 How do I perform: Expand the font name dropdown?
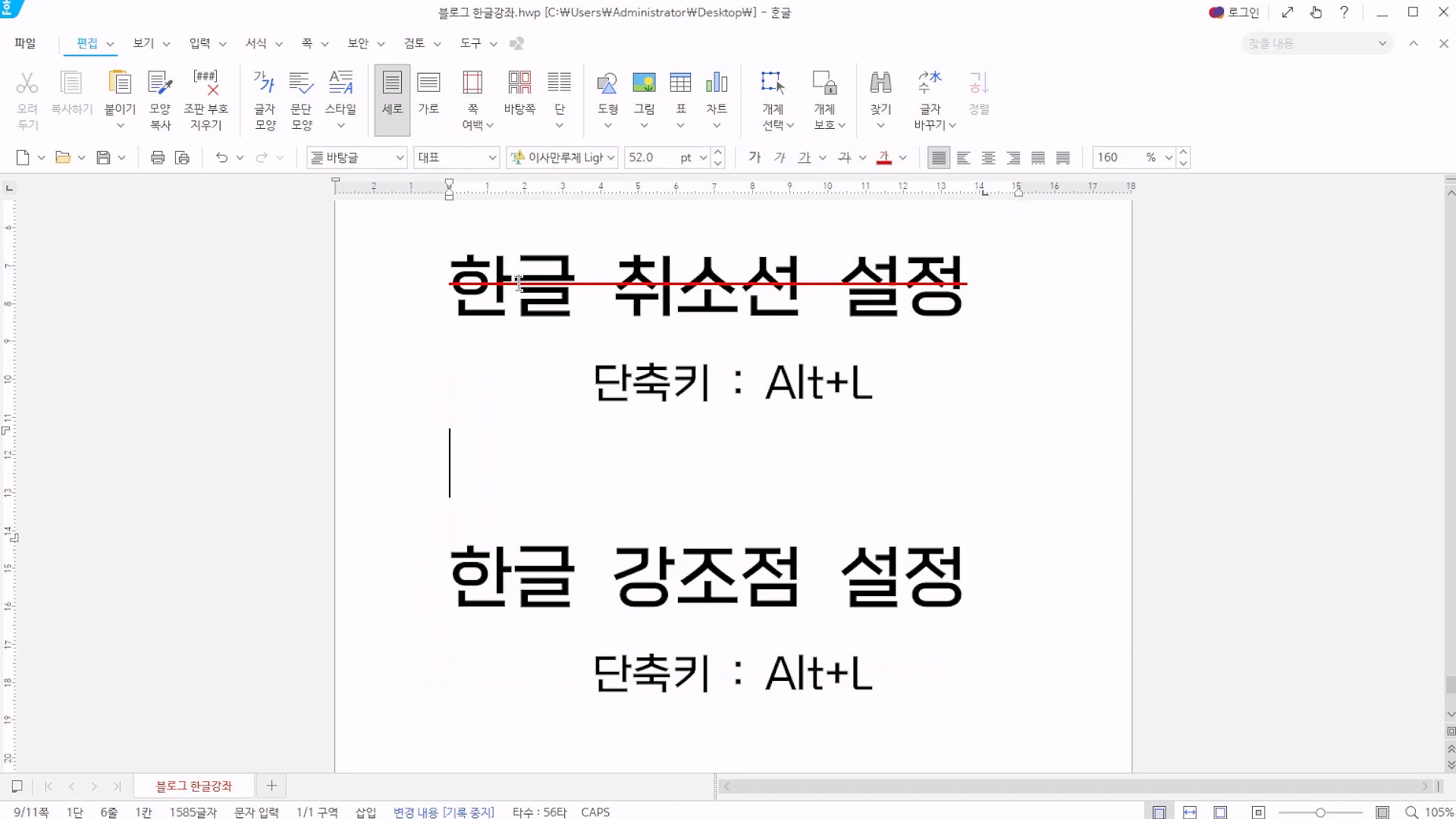(x=611, y=158)
